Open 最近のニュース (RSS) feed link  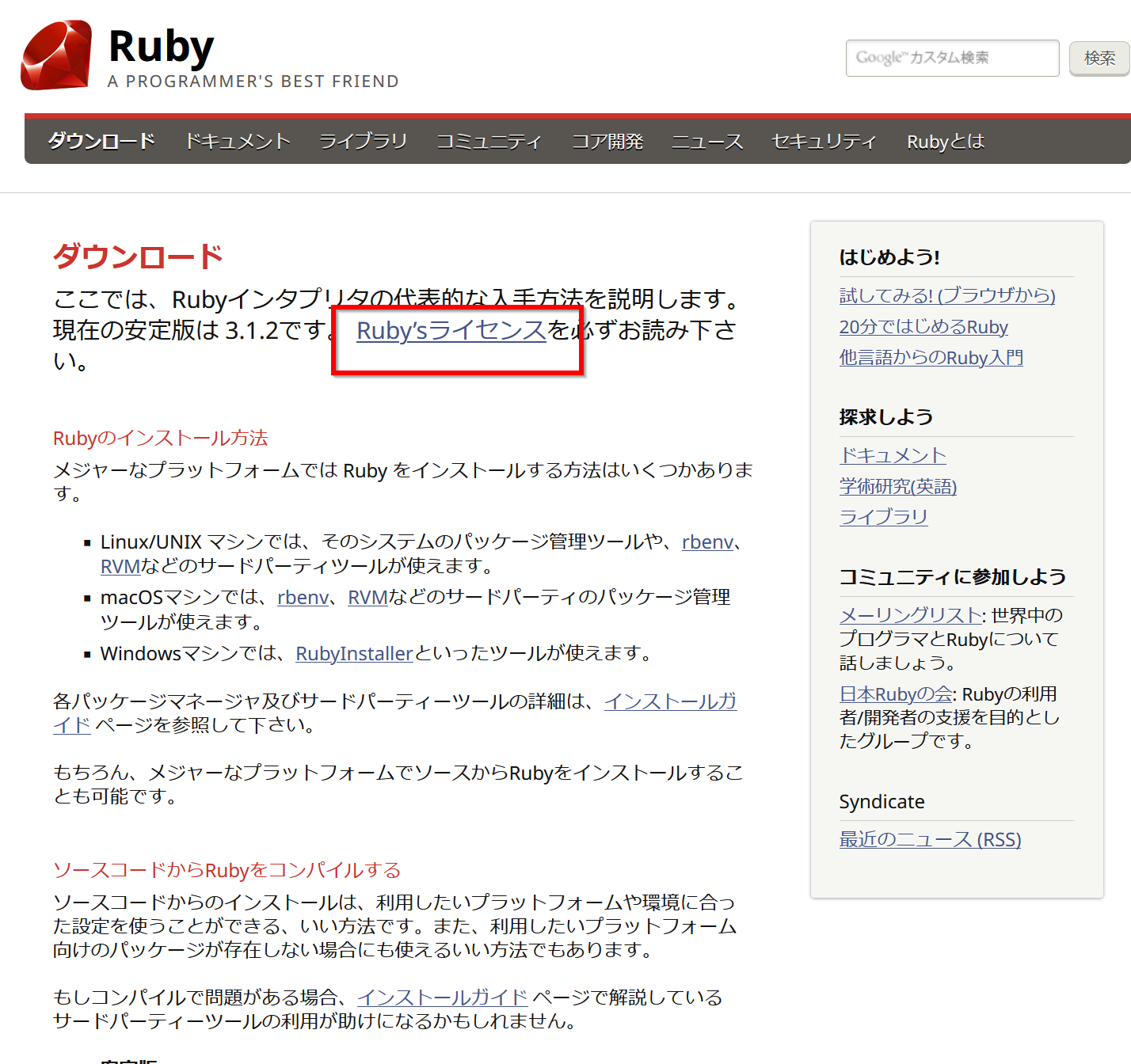tap(931, 839)
